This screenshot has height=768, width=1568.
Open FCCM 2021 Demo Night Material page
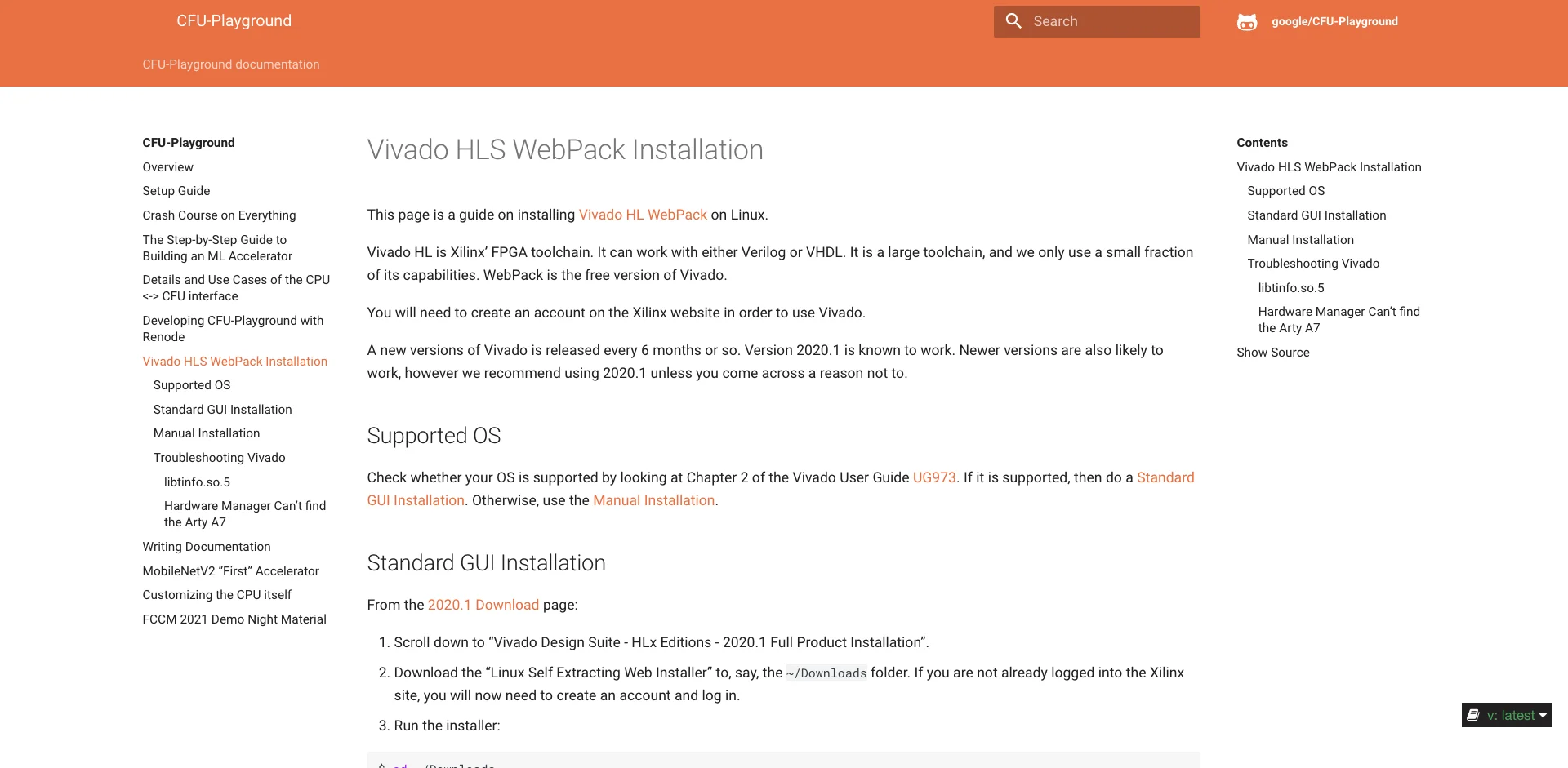coord(234,619)
